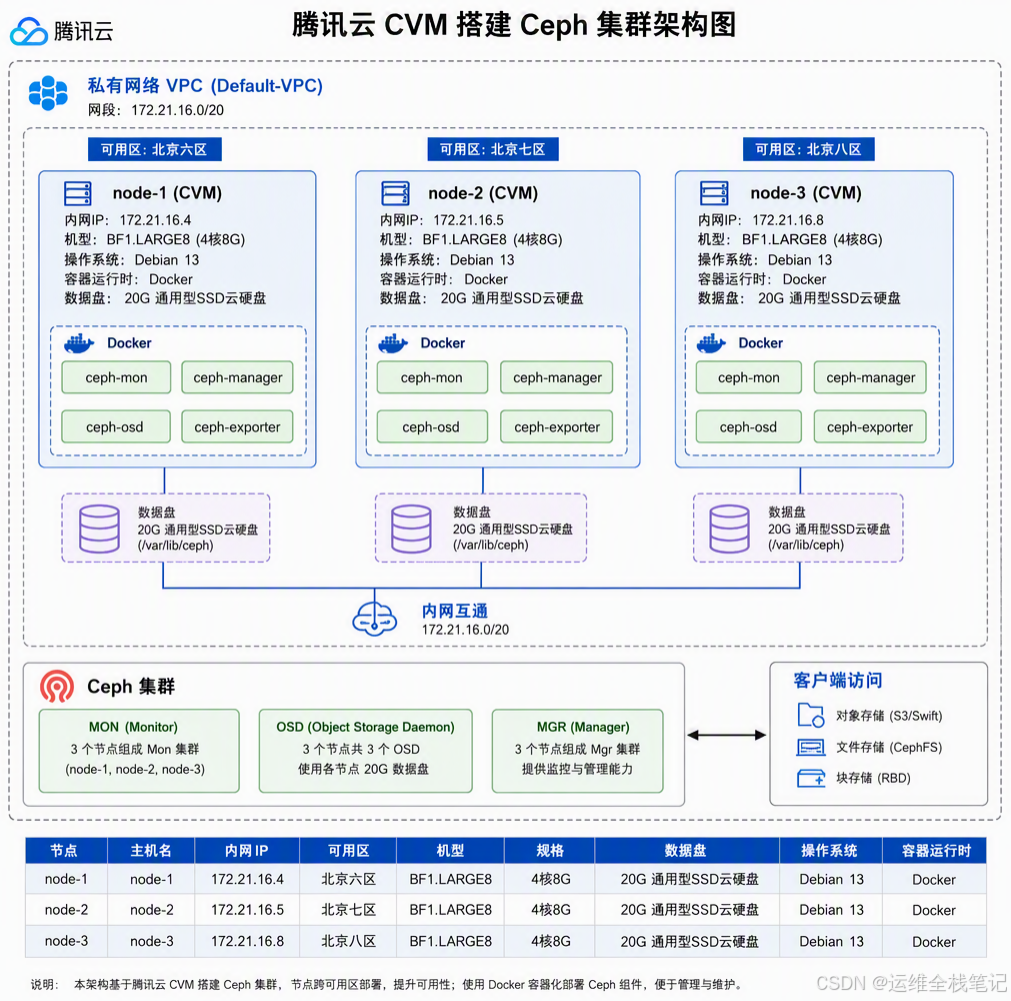
Task: Click the node-1 (CVM) title
Action: click(167, 193)
